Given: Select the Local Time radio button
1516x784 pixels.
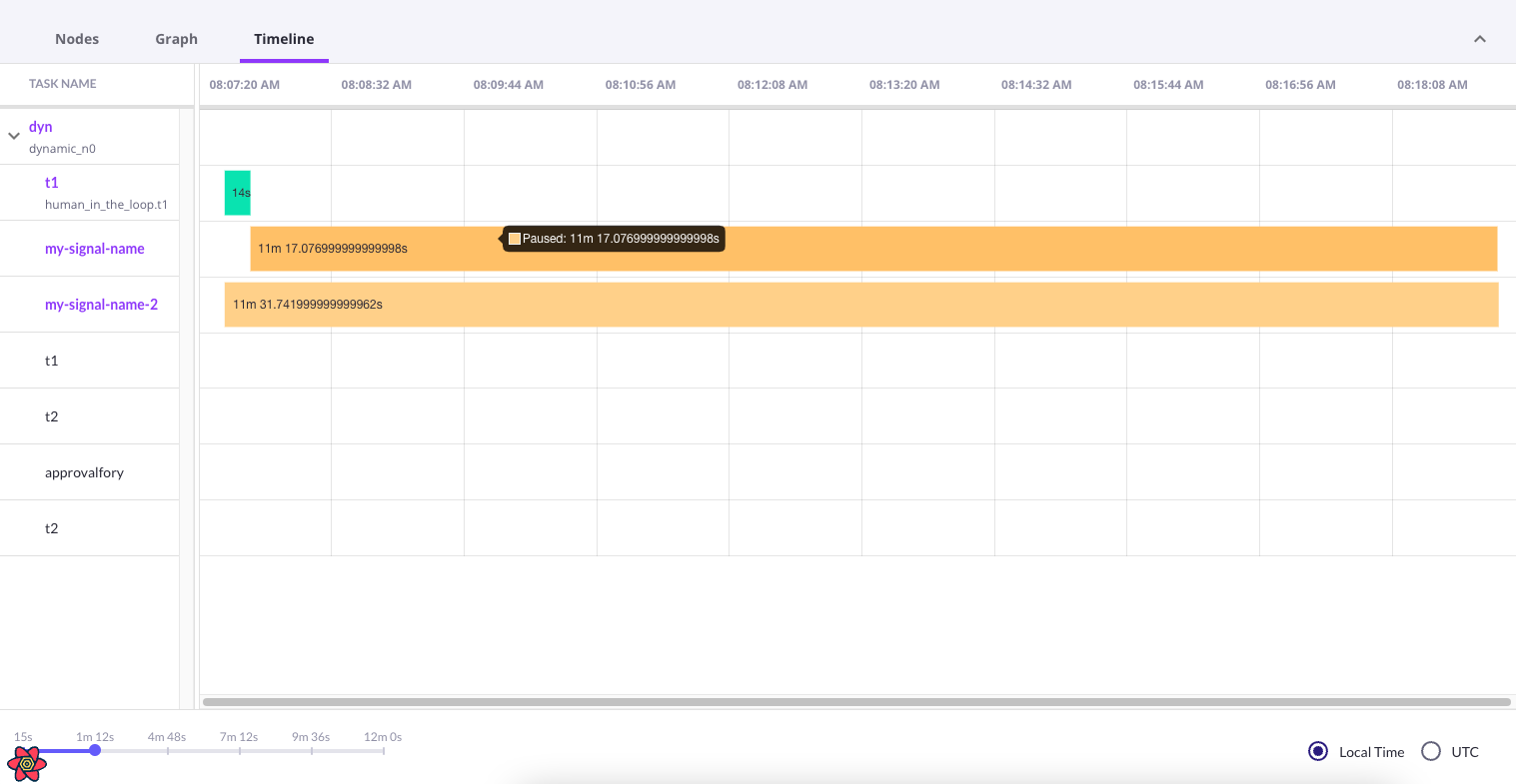Looking at the screenshot, I should [1318, 751].
